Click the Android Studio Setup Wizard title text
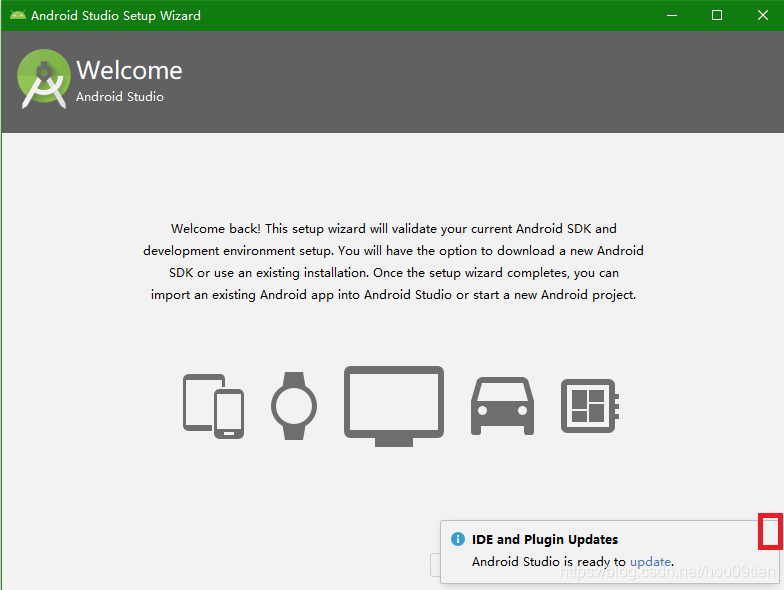Screen dimensions: 784x590 (116, 16)
